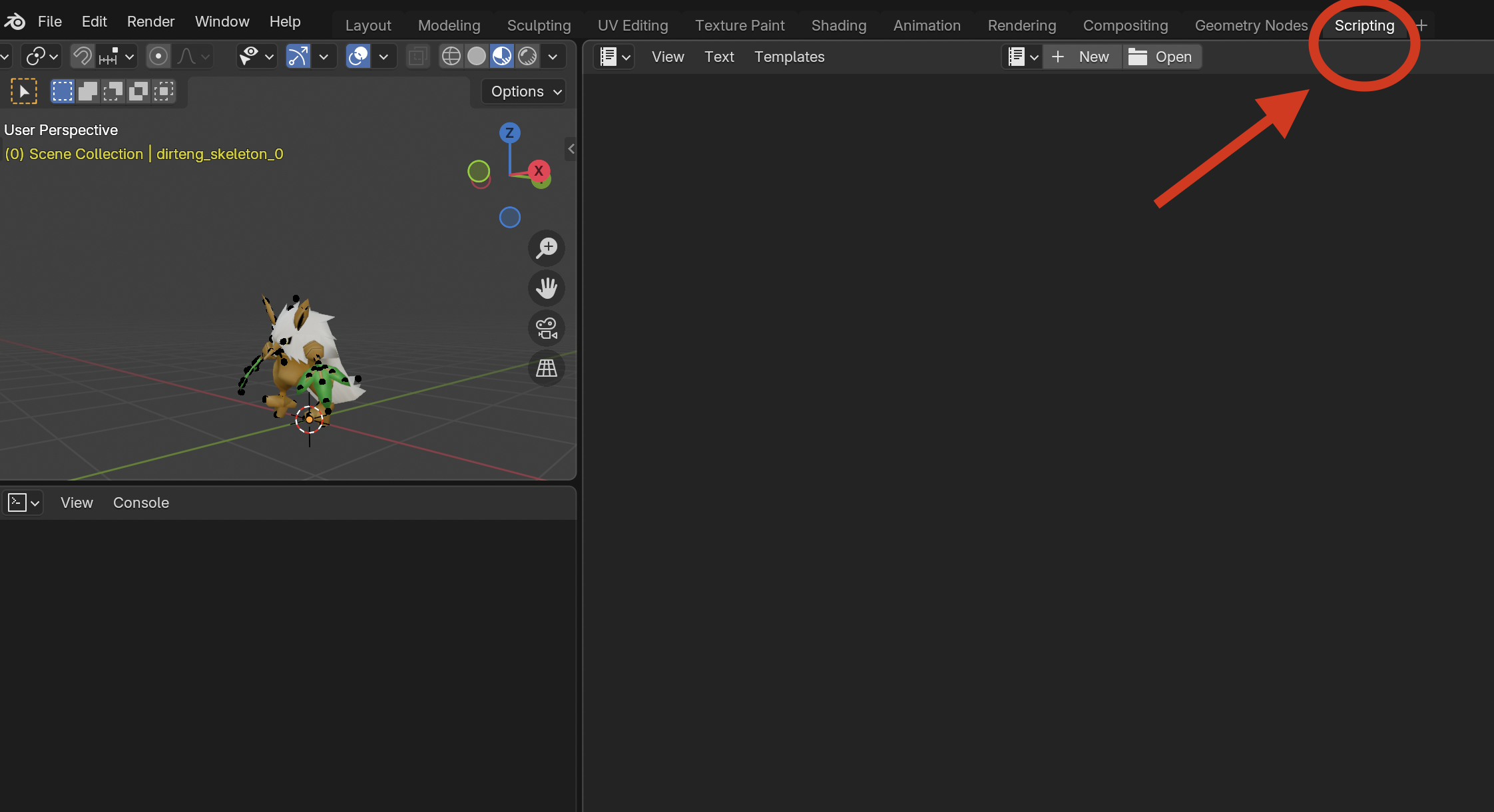This screenshot has width=1494, height=812.
Task: Add a new workspace with plus button
Action: point(1421,26)
